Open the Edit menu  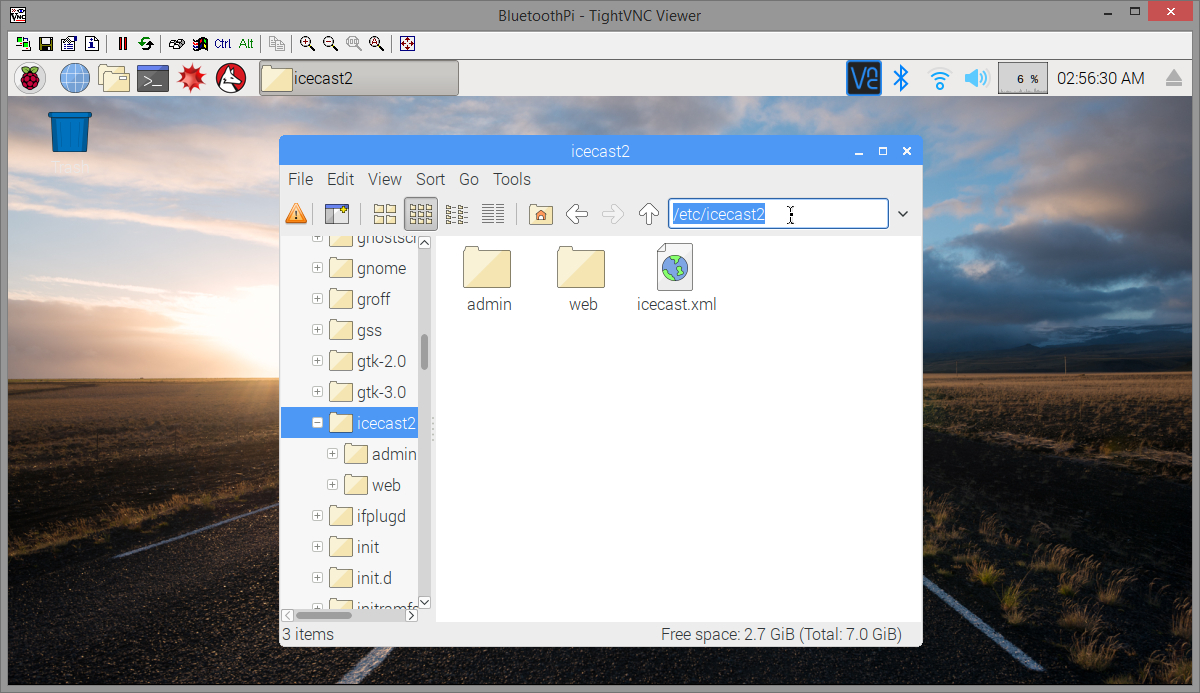click(340, 179)
